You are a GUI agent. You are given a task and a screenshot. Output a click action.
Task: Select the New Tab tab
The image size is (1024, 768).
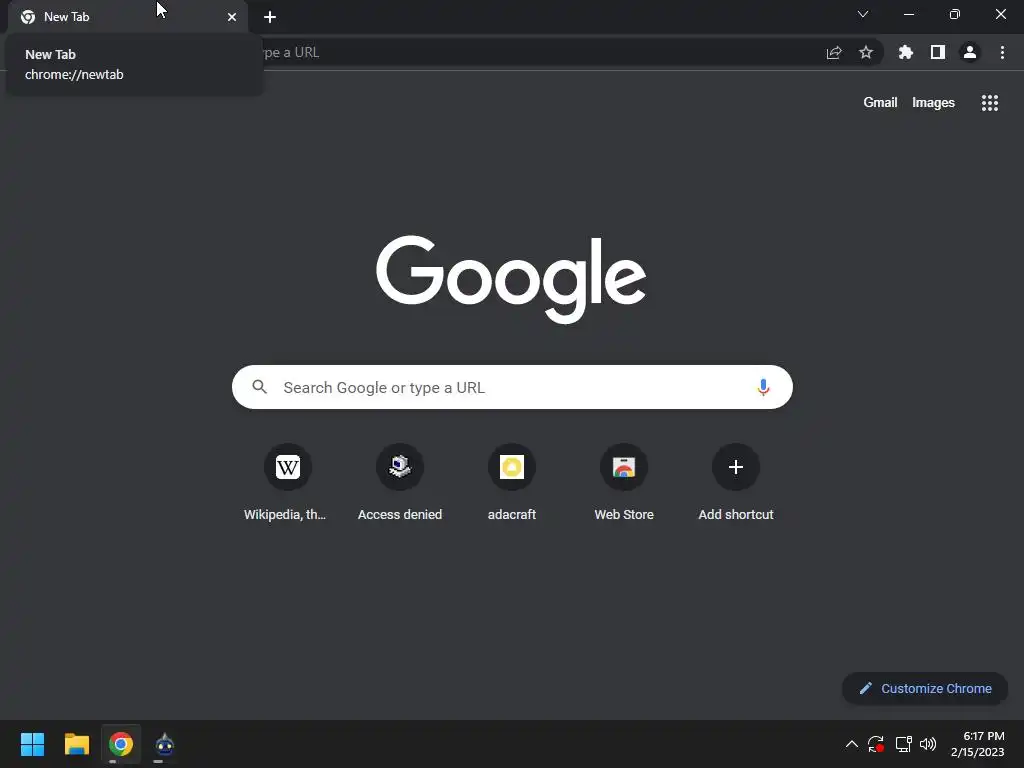coord(127,17)
